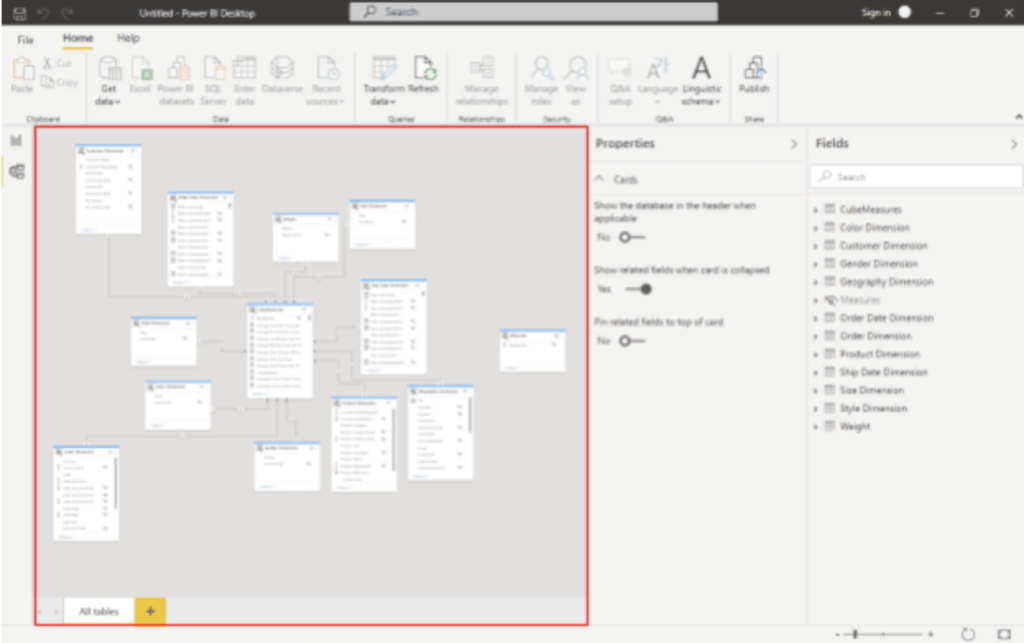Select Ship Date Dimension in Fields
The width and height of the screenshot is (1024, 643).
[884, 372]
